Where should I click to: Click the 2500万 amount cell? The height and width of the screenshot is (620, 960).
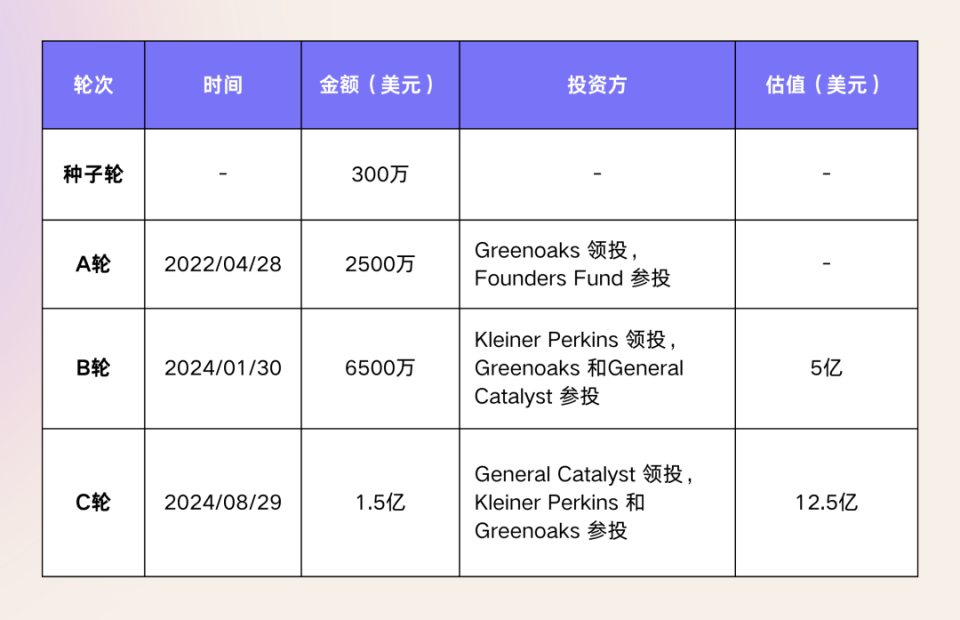(x=380, y=264)
